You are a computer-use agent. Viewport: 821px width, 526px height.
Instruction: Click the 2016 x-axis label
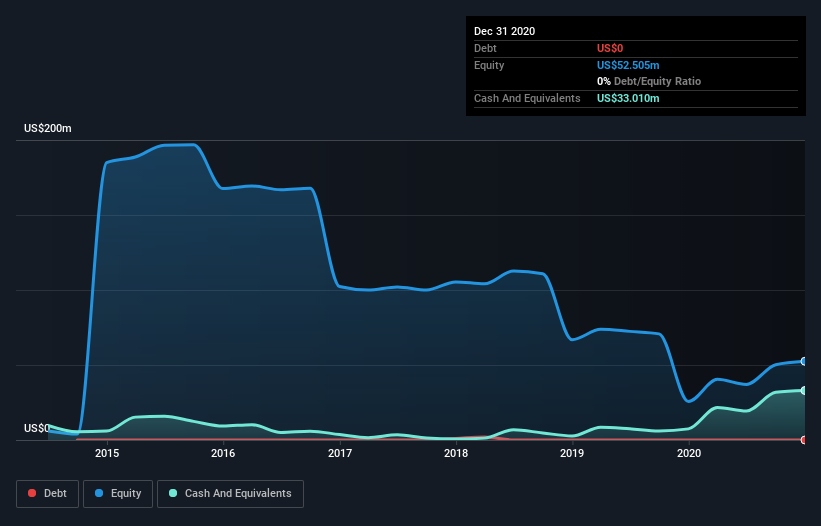(223, 453)
